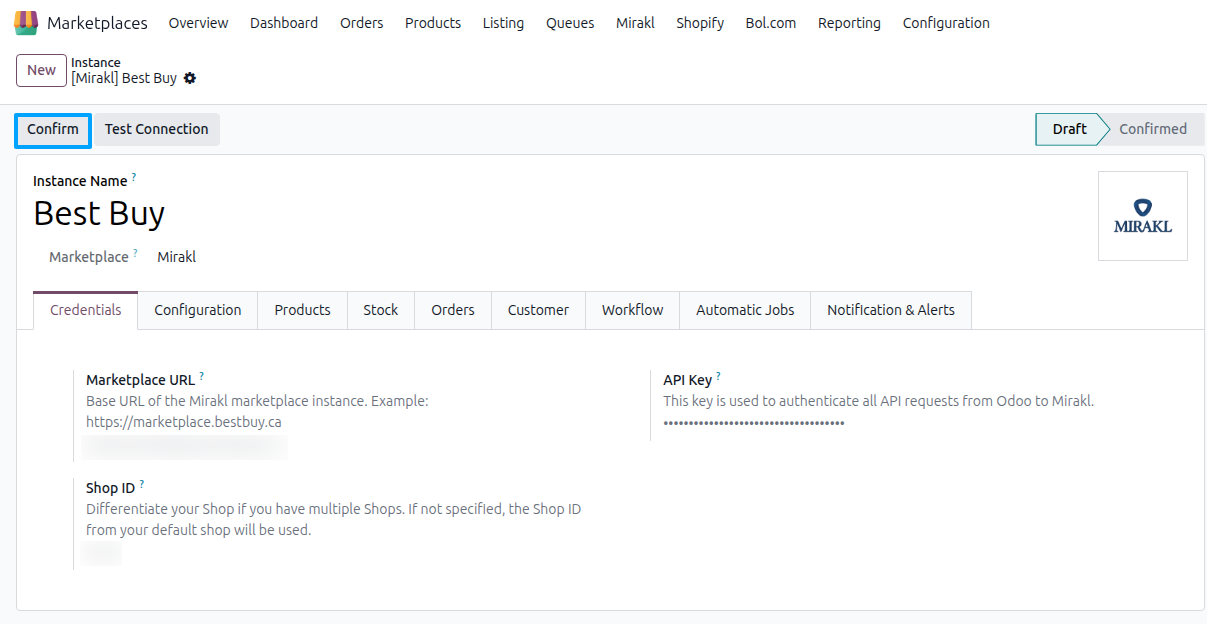1207x624 pixels.
Task: Open the Products top menu
Action: [433, 23]
